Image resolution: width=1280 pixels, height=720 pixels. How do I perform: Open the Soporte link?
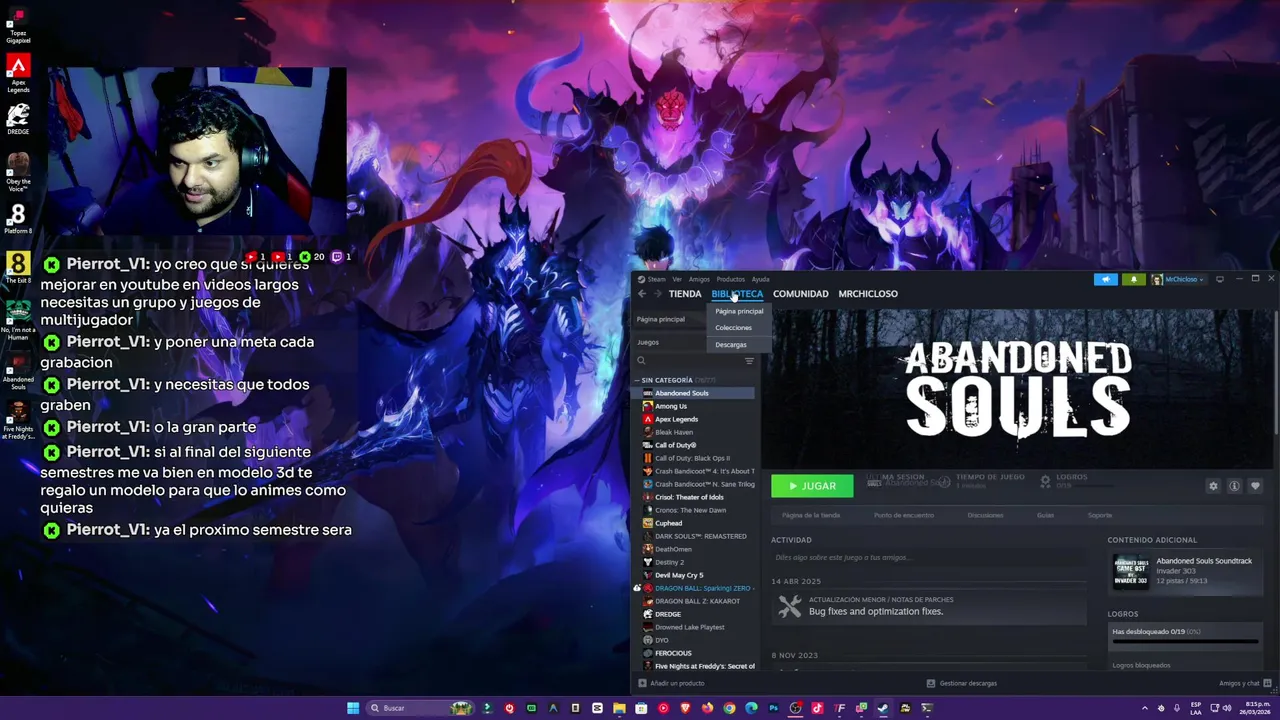(x=1099, y=515)
